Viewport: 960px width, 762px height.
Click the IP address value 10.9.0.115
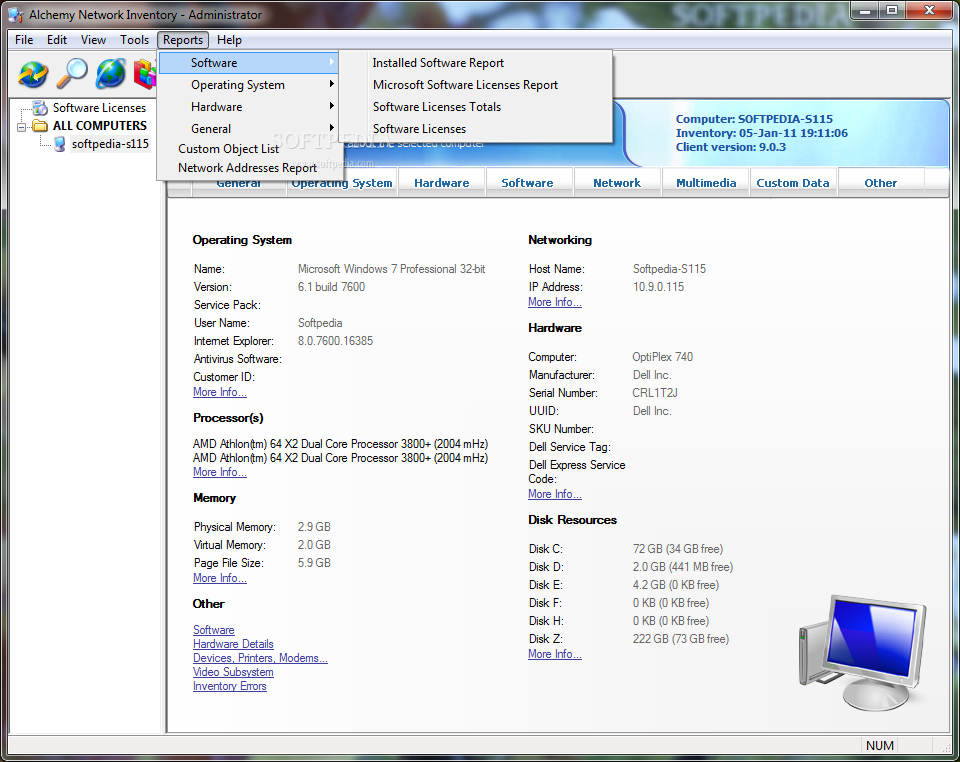(658, 287)
